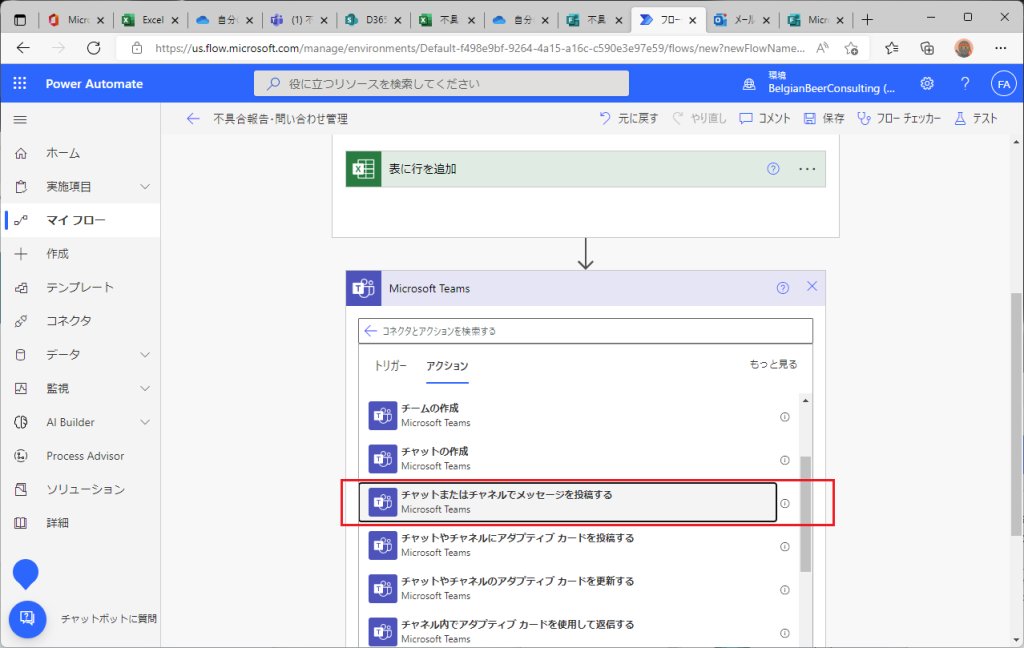Open the browser settings ellipsis menu
Image resolution: width=1024 pixels, height=648 pixels.
(x=1000, y=48)
